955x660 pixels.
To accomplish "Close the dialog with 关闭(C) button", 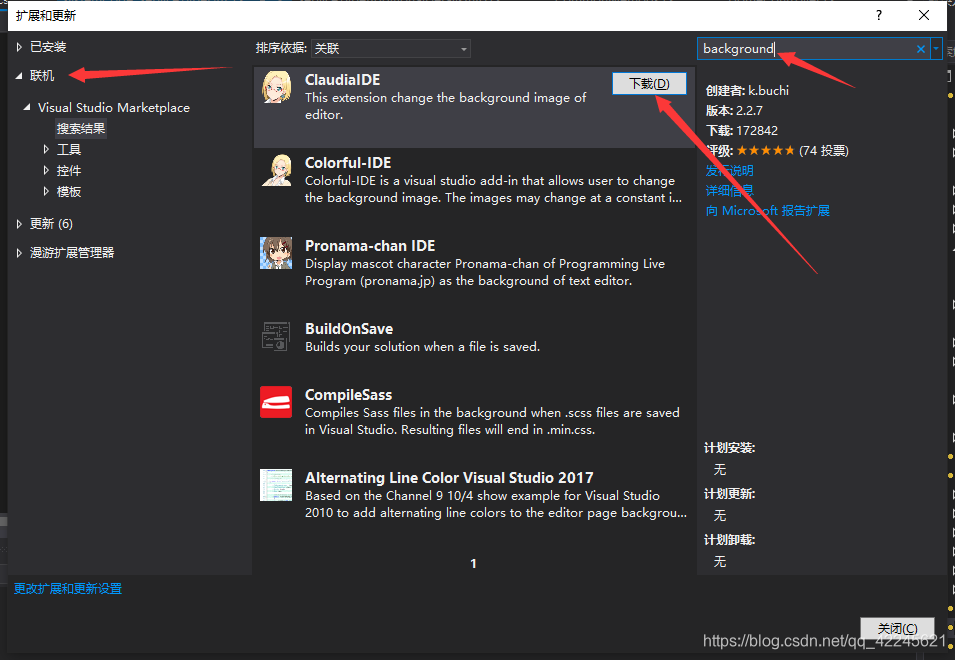I will (x=897, y=628).
